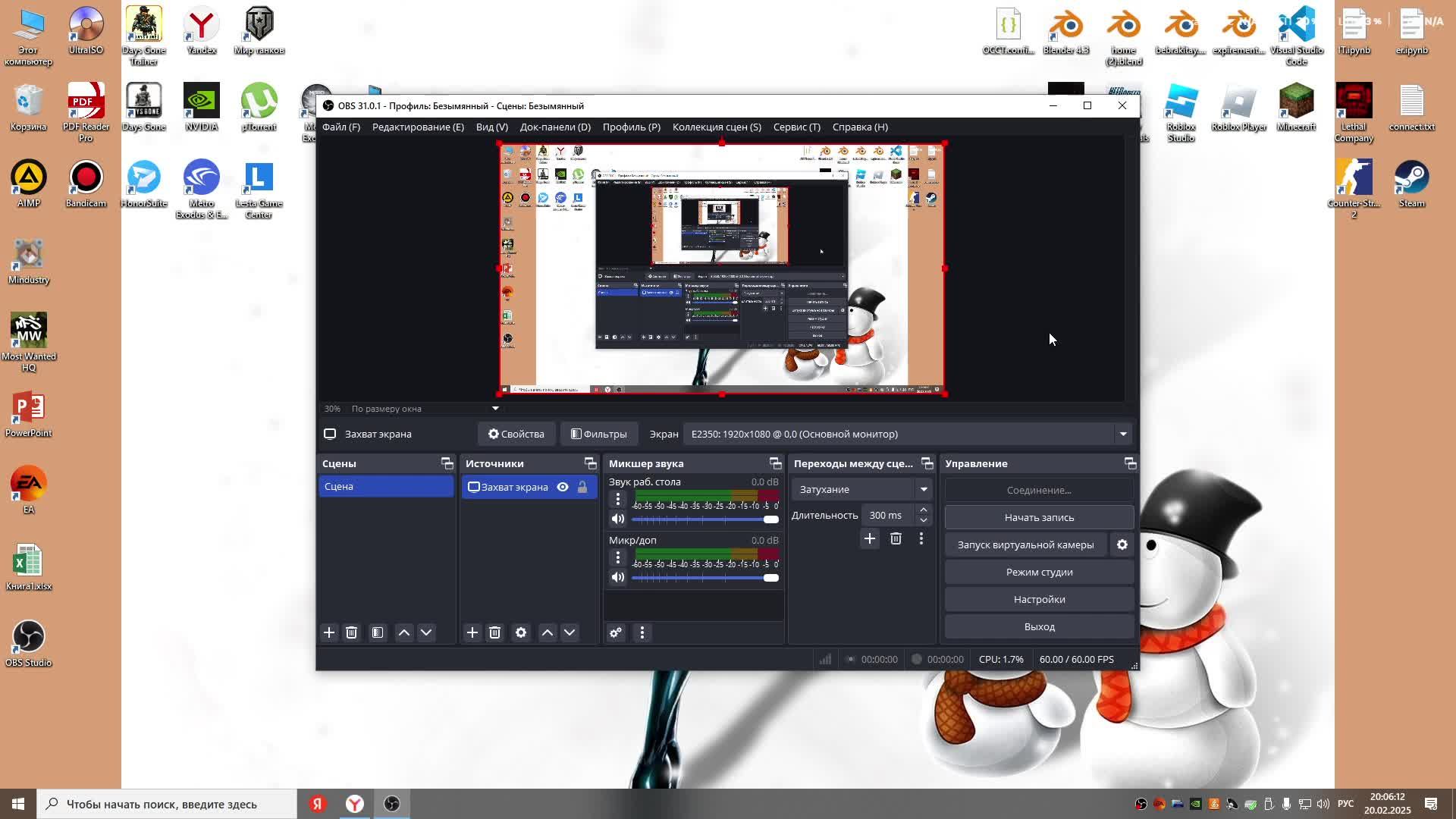
Task: Open advanced audio properties gears icon
Action: [616, 632]
